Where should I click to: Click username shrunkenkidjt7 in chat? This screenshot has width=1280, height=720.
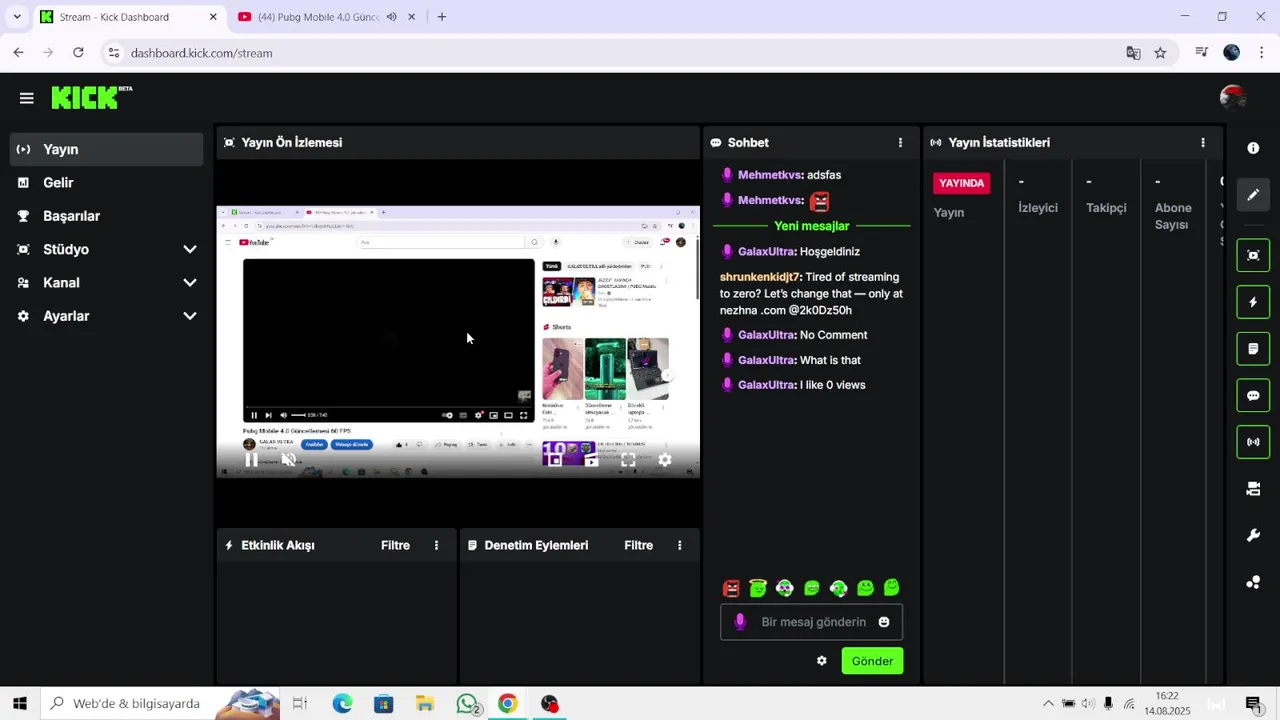point(760,277)
